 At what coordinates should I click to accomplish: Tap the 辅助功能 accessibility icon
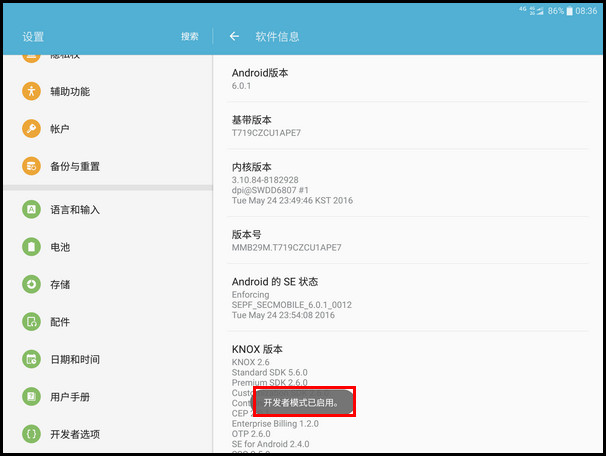click(x=31, y=91)
